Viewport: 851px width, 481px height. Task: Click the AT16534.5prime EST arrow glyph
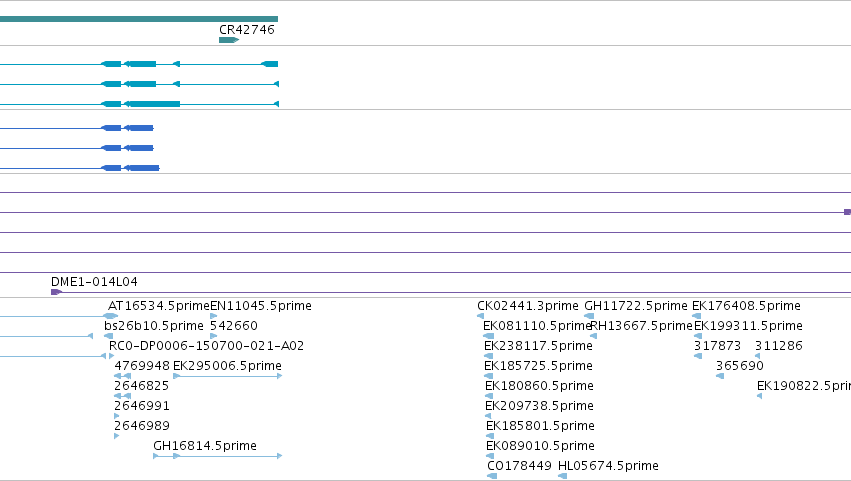tap(111, 316)
